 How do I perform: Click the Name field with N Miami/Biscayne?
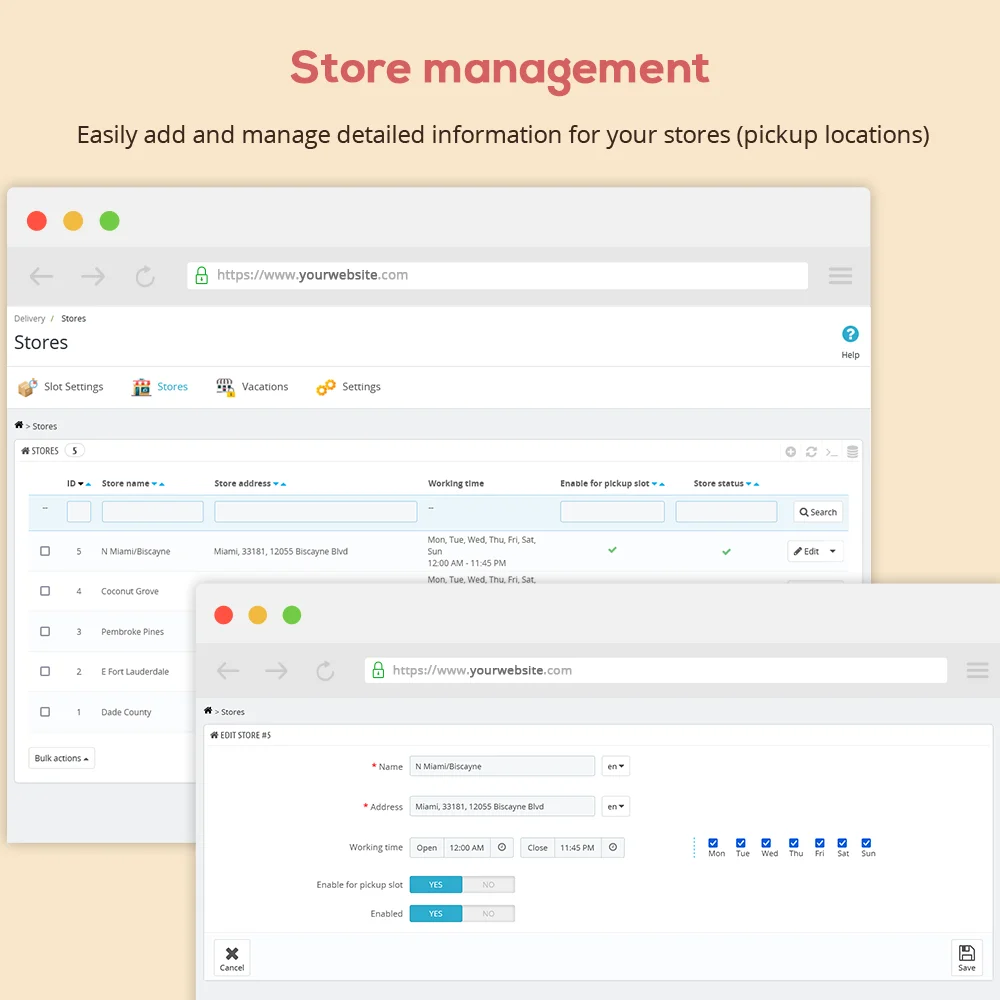(x=503, y=767)
